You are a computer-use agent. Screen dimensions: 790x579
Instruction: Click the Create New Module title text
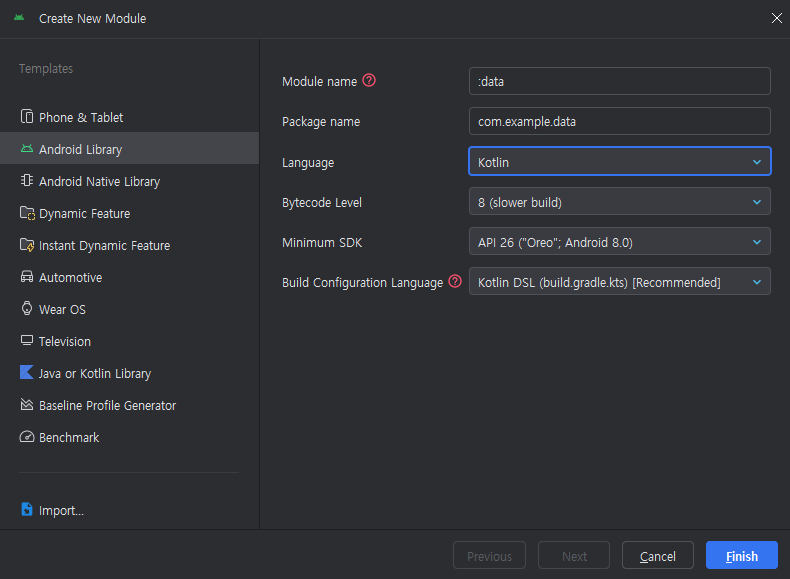(93, 19)
